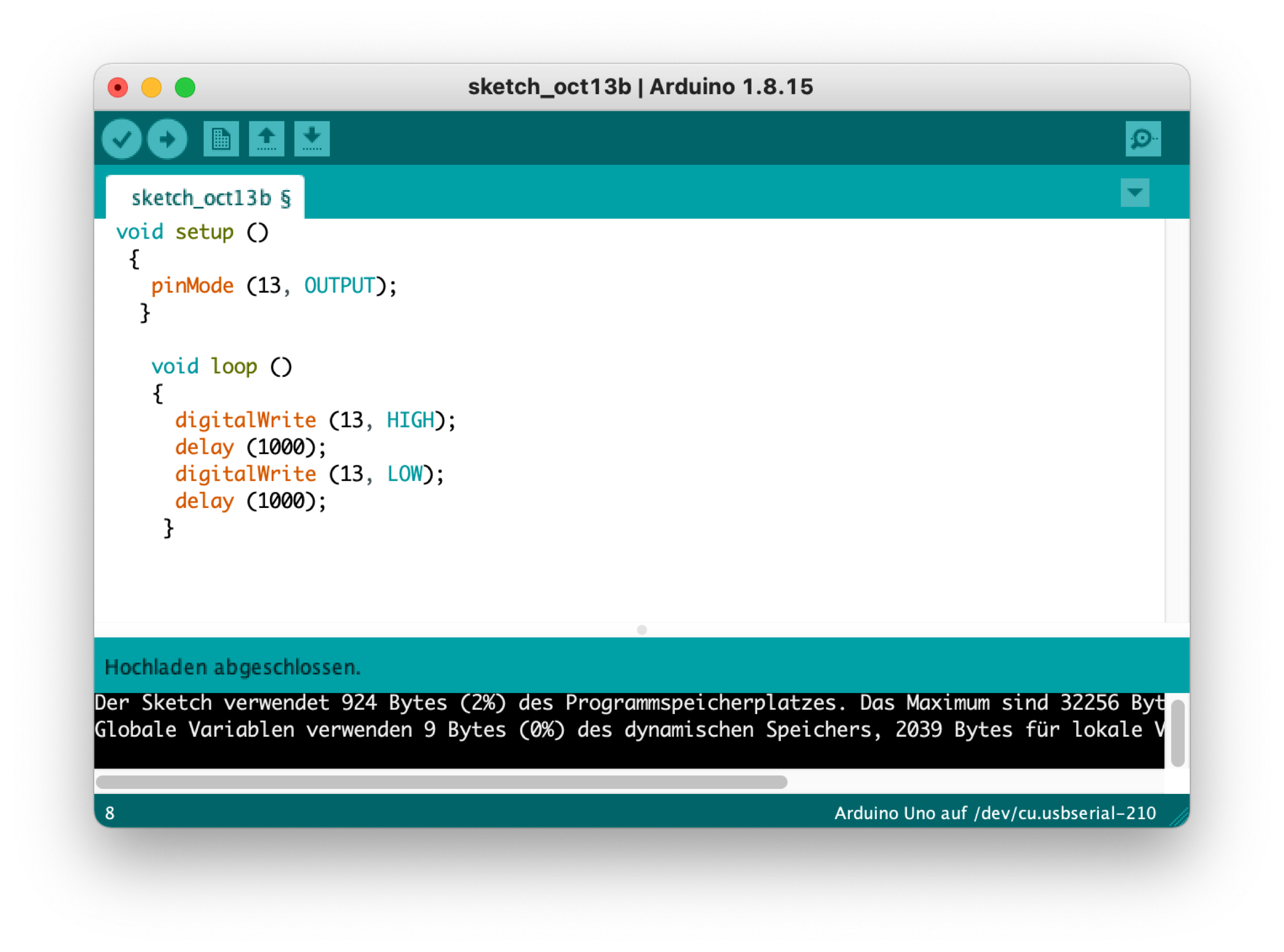Image resolution: width=1284 pixels, height=952 pixels.
Task: Click the 'void setup ()' line
Action: 192,232
